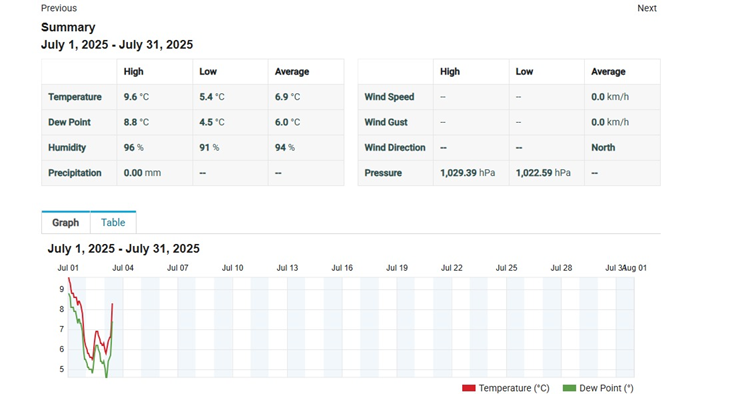Click the Temperature row label
This screenshot has height=394, width=740.
75,97
